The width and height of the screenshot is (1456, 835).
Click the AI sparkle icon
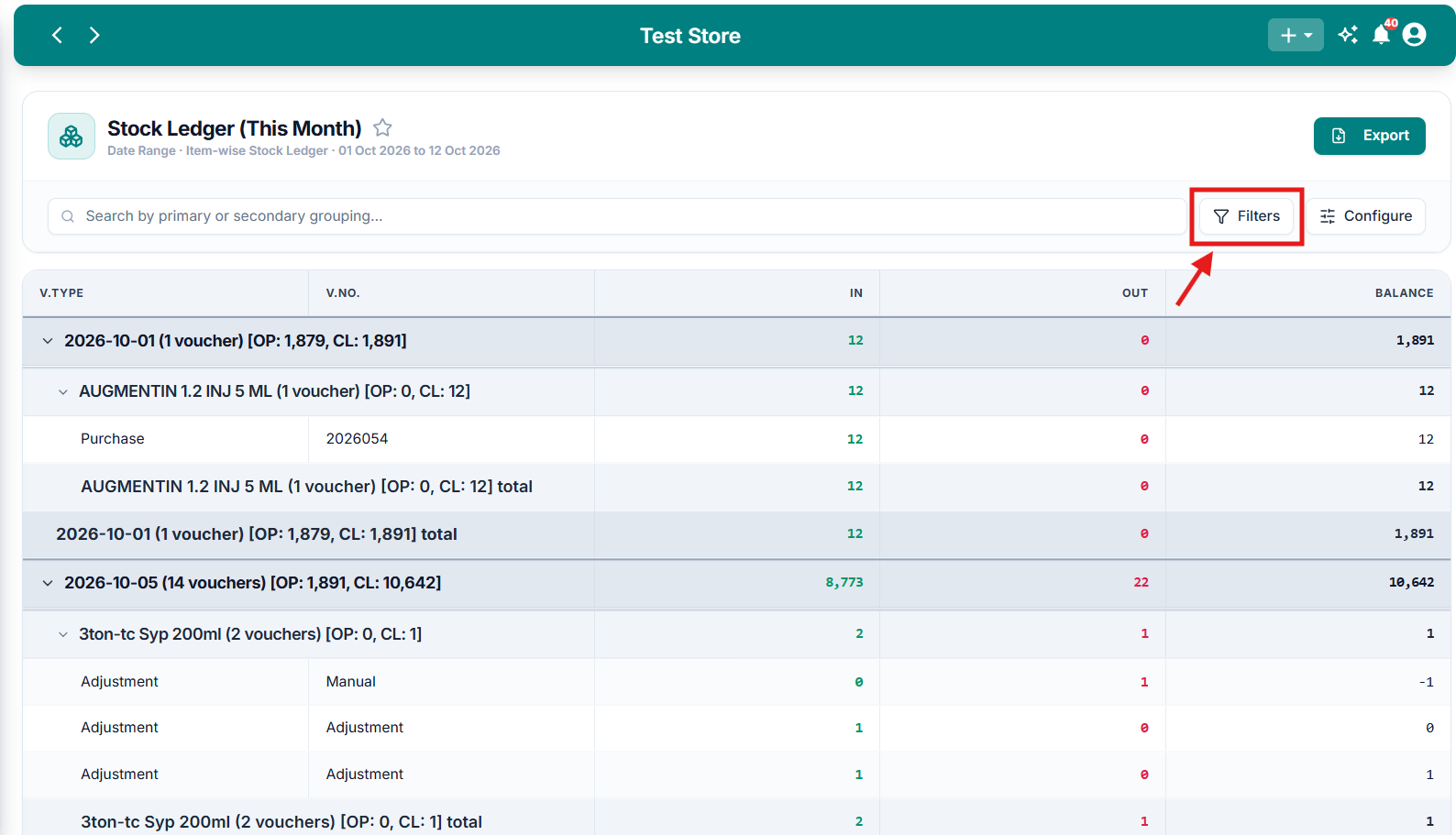coord(1348,35)
